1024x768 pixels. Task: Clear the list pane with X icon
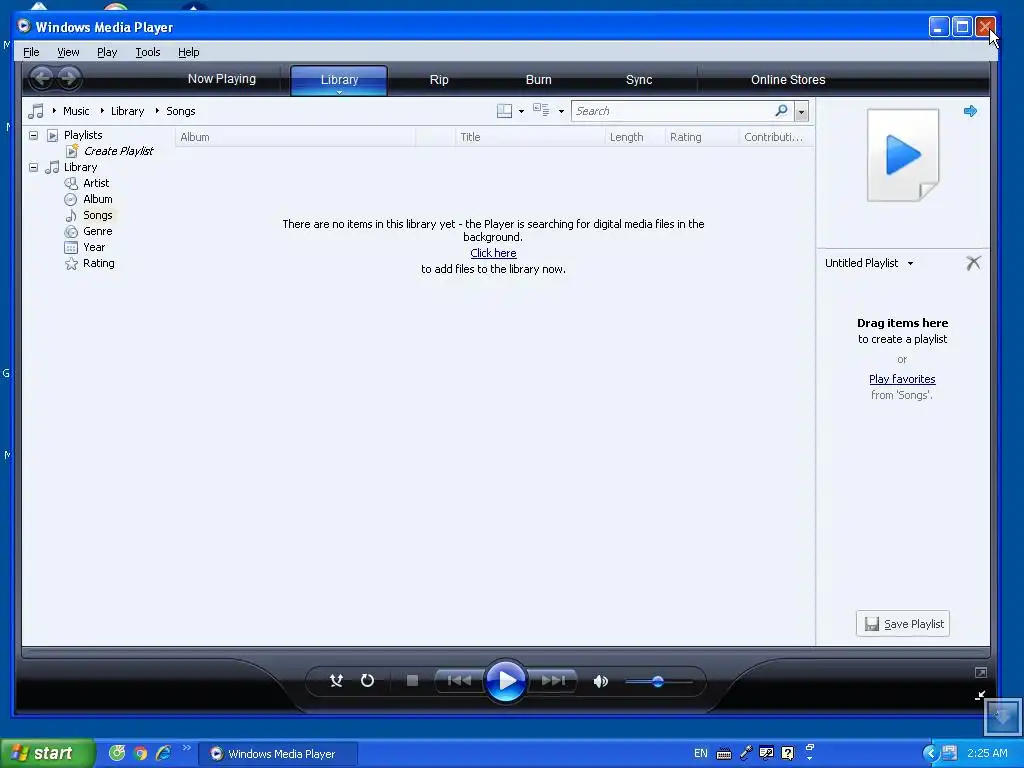(x=973, y=263)
